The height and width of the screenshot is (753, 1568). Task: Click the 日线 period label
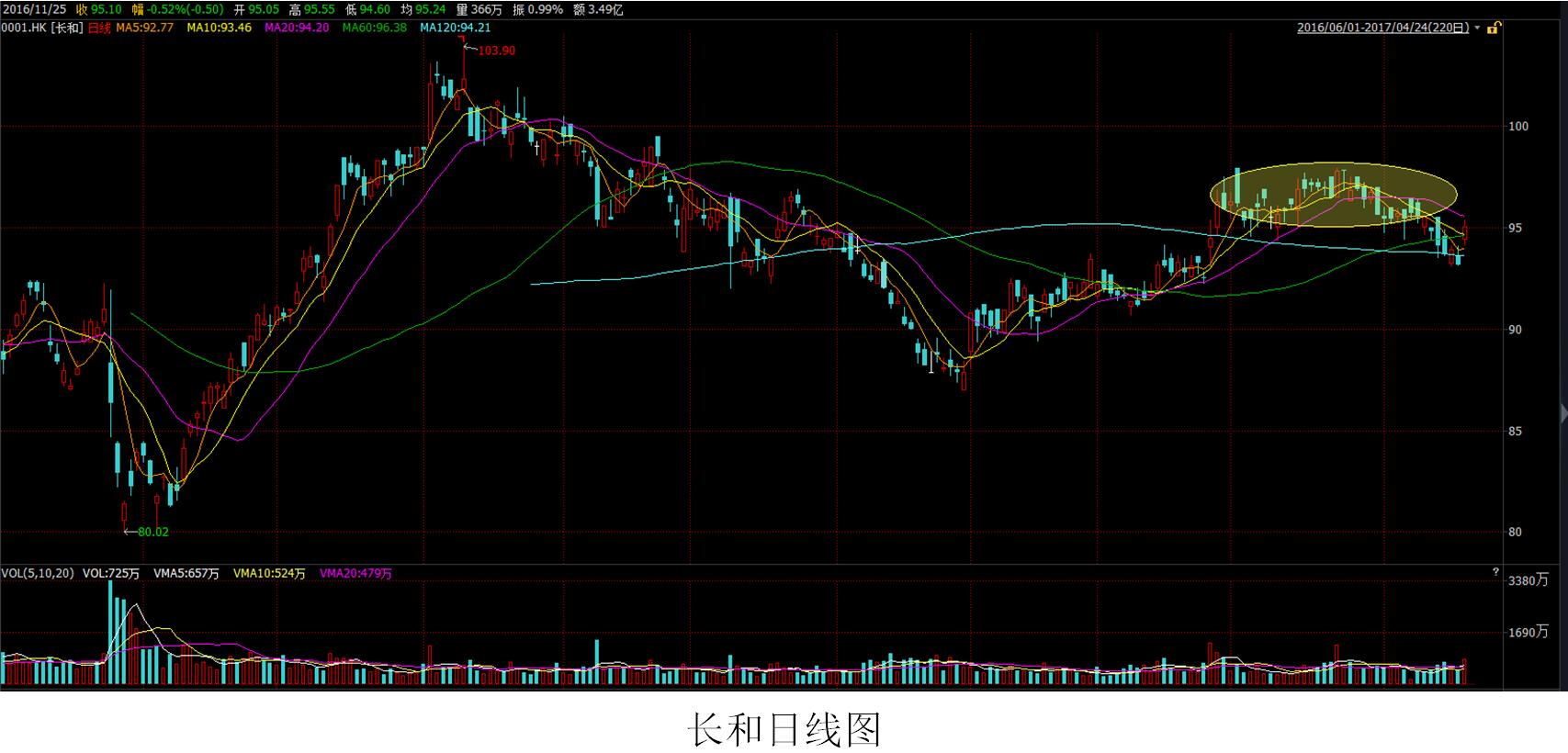(x=99, y=28)
